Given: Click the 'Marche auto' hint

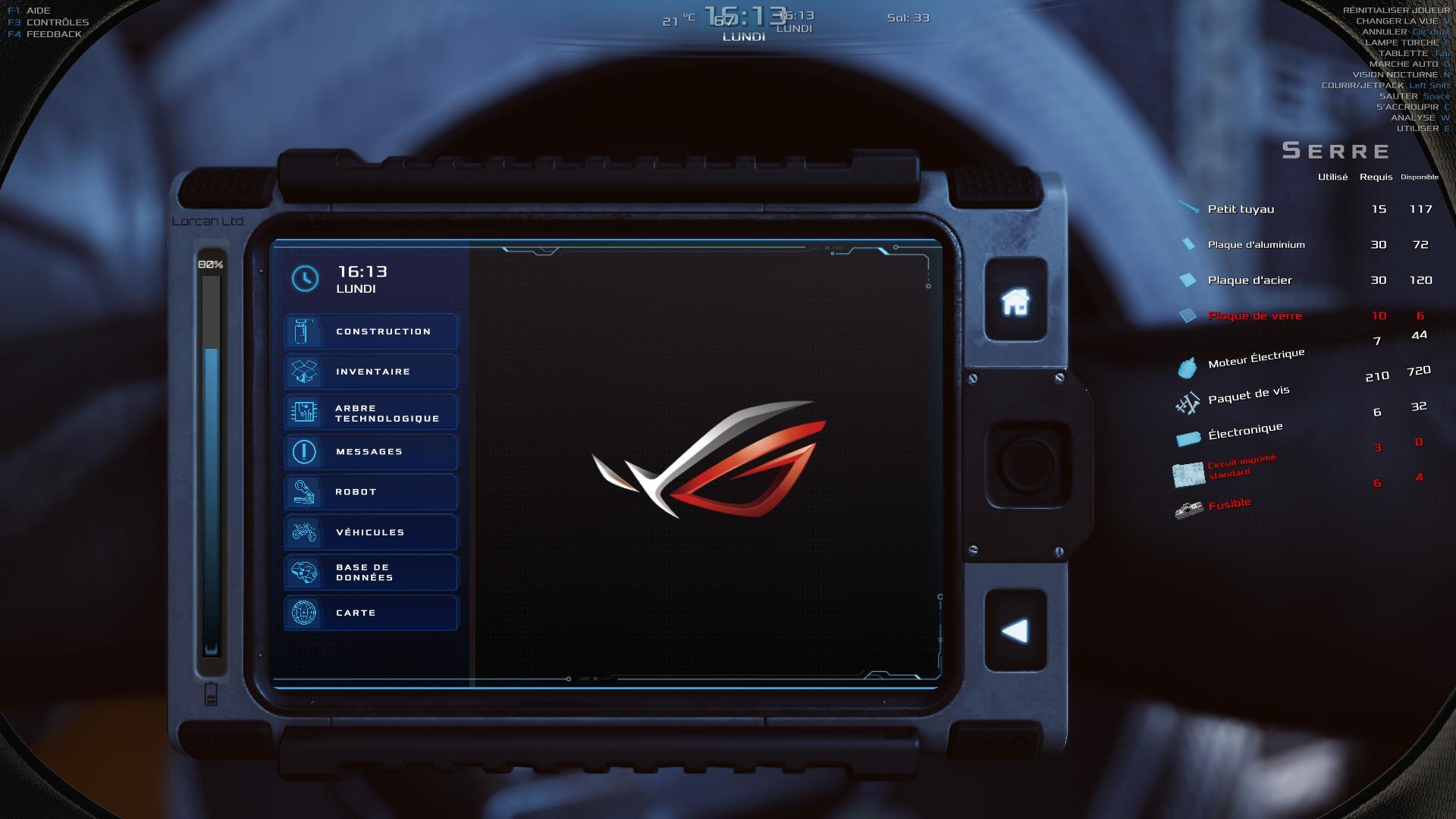Looking at the screenshot, I should coord(1410,64).
